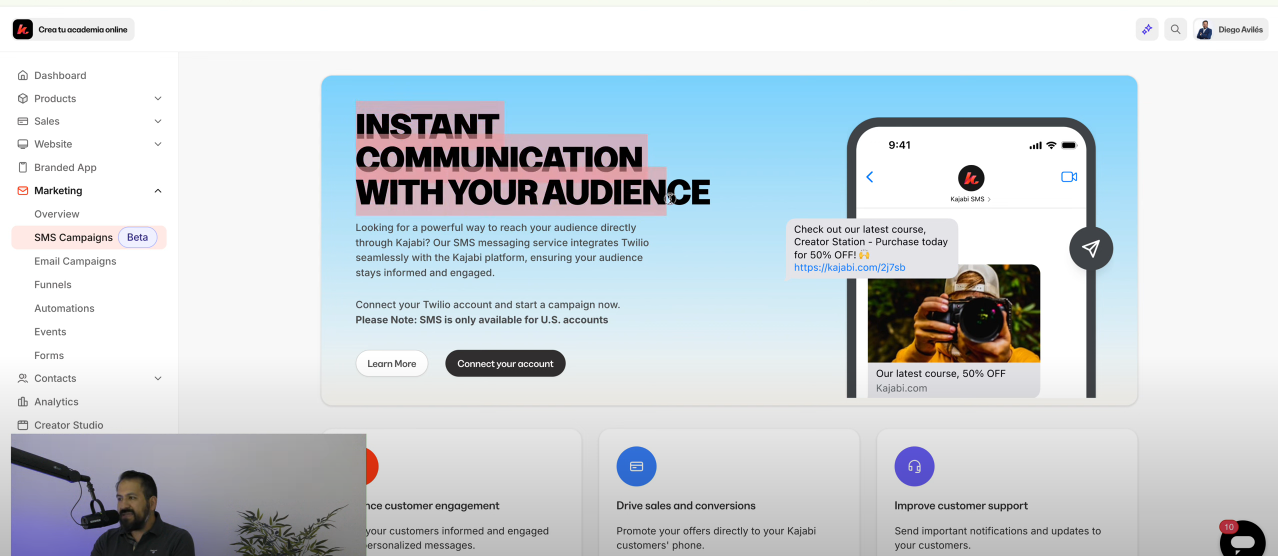Screen dimensions: 1278x556
Task: Open Forms in sidebar
Action: [49, 355]
